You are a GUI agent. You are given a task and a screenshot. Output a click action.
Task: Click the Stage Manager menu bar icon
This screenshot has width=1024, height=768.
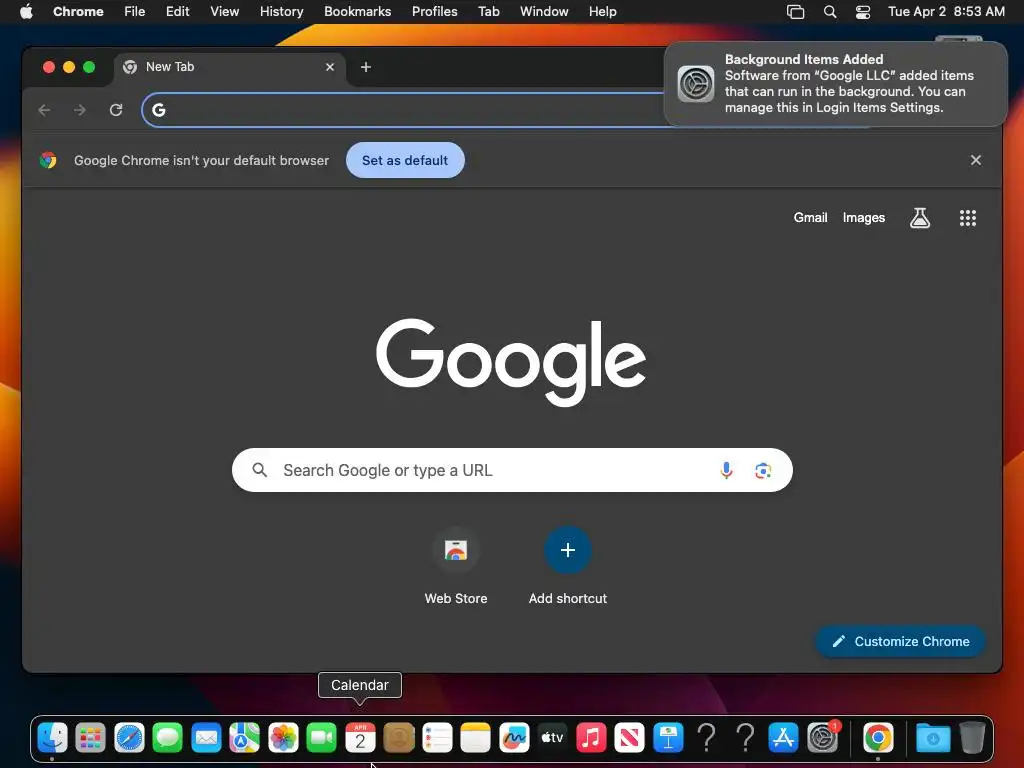coord(795,12)
